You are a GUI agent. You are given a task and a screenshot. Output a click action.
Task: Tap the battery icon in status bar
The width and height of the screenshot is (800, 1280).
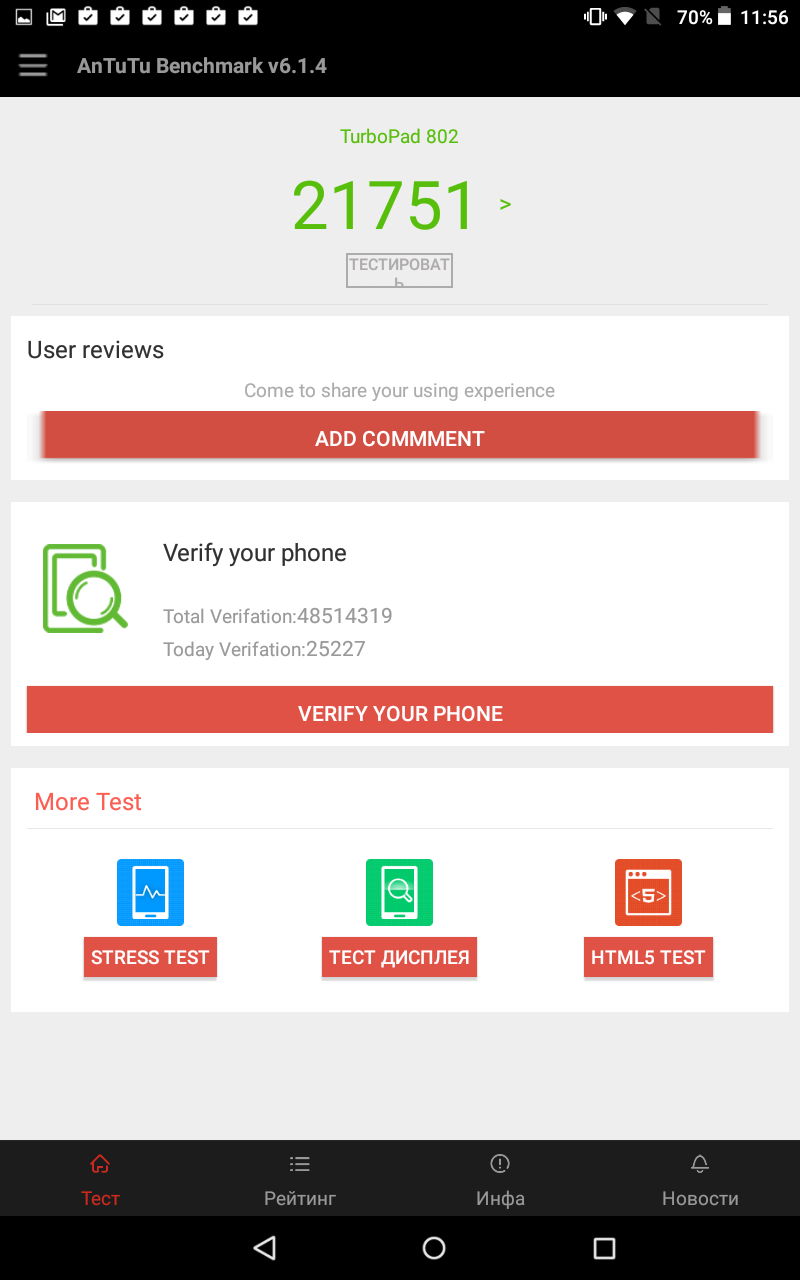(725, 17)
